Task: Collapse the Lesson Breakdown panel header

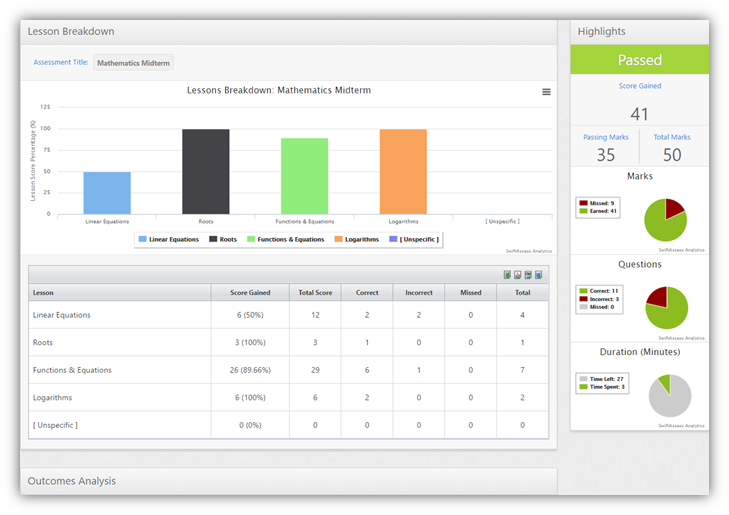Action: click(x=71, y=32)
